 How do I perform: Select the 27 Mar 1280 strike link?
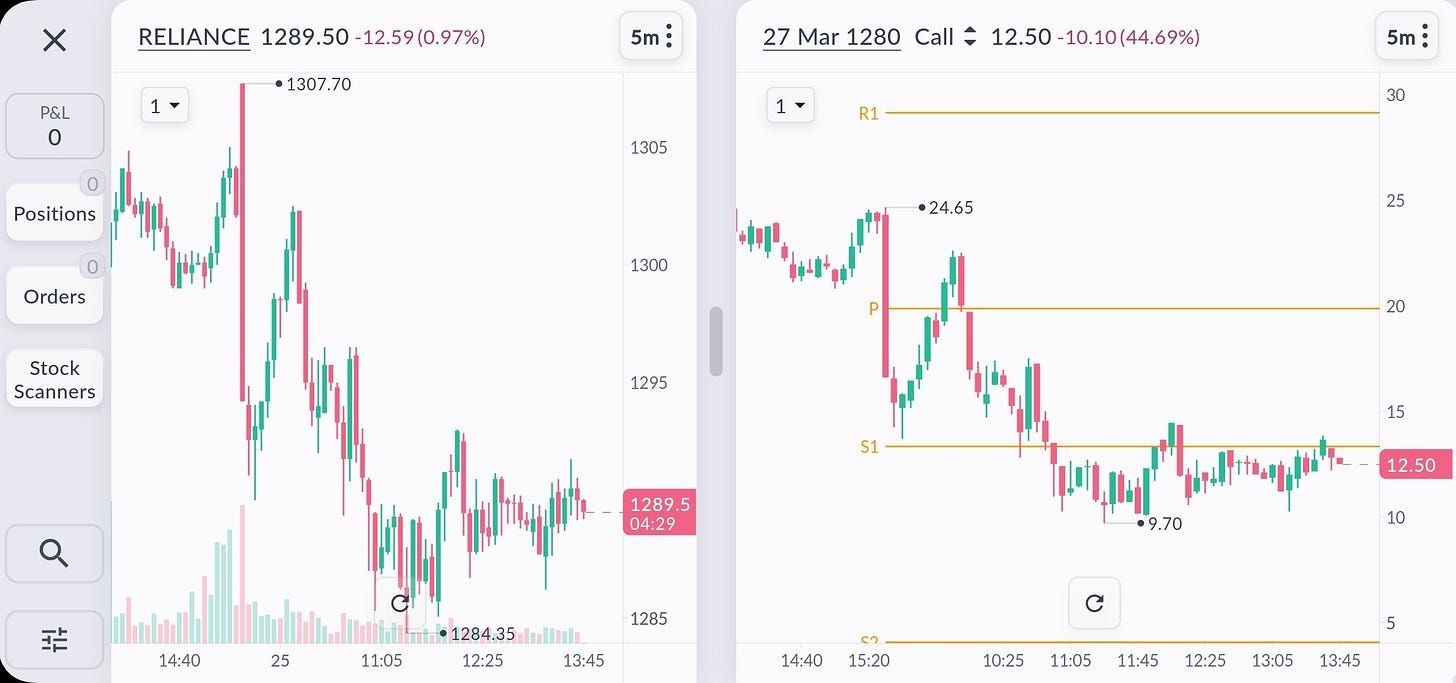point(831,38)
